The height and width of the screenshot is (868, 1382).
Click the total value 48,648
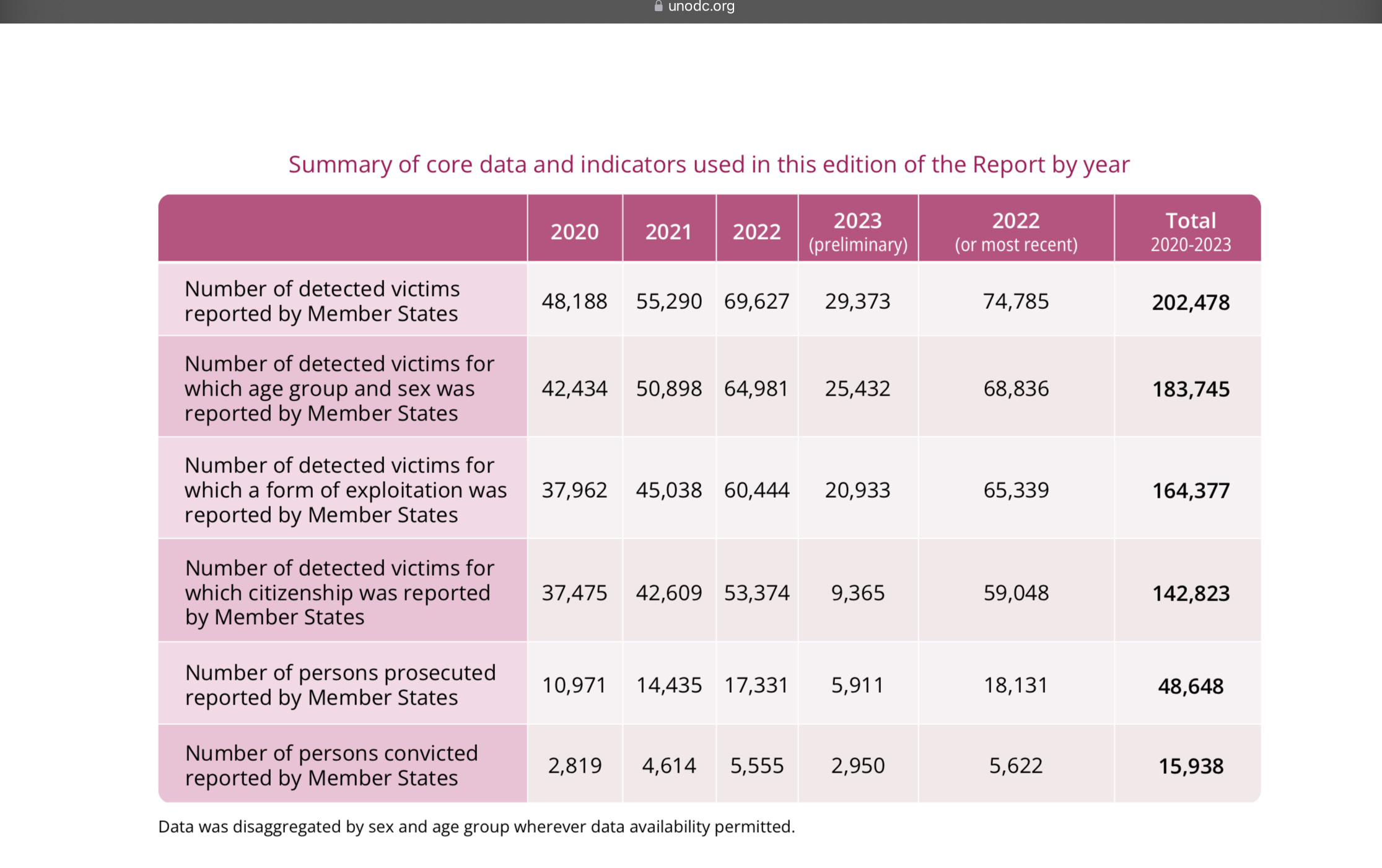[1191, 687]
